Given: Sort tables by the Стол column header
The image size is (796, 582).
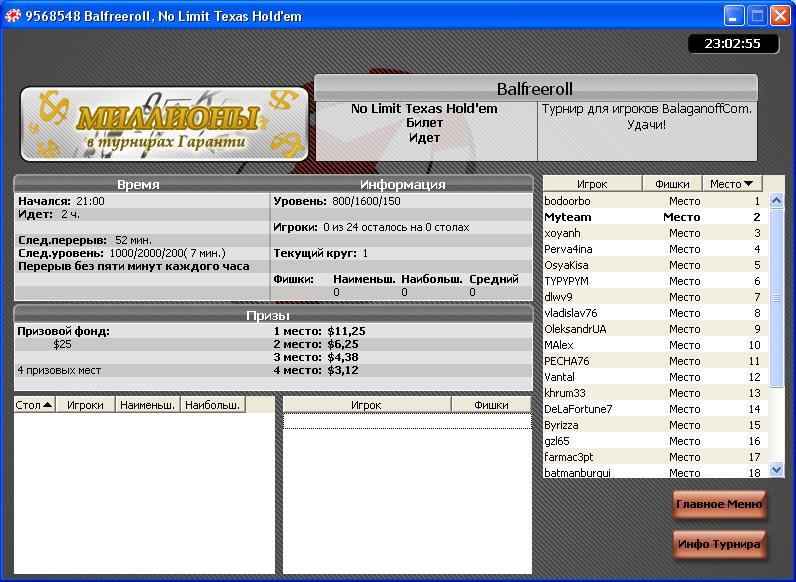Looking at the screenshot, I should [34, 405].
